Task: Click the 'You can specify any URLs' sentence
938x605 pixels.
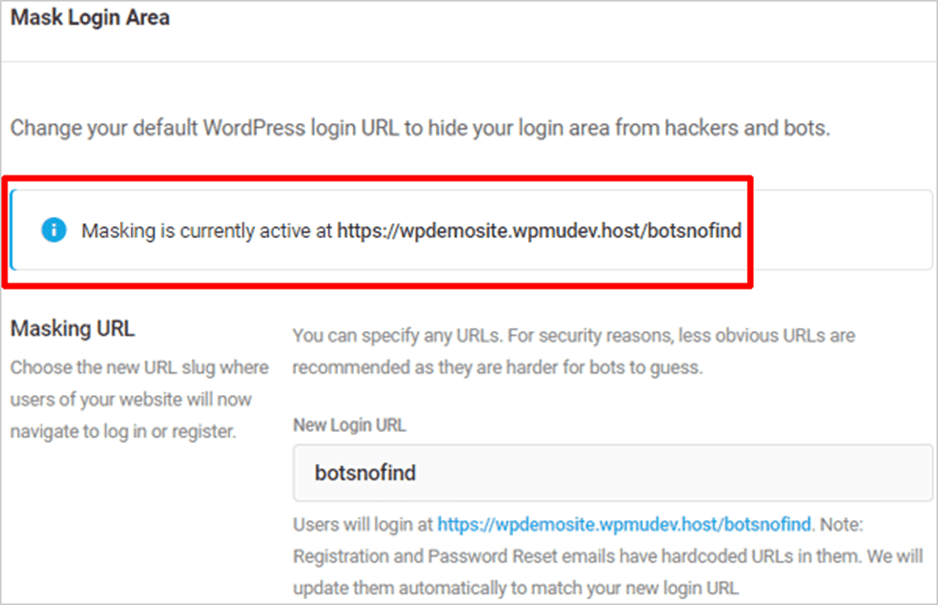Action: 574,335
